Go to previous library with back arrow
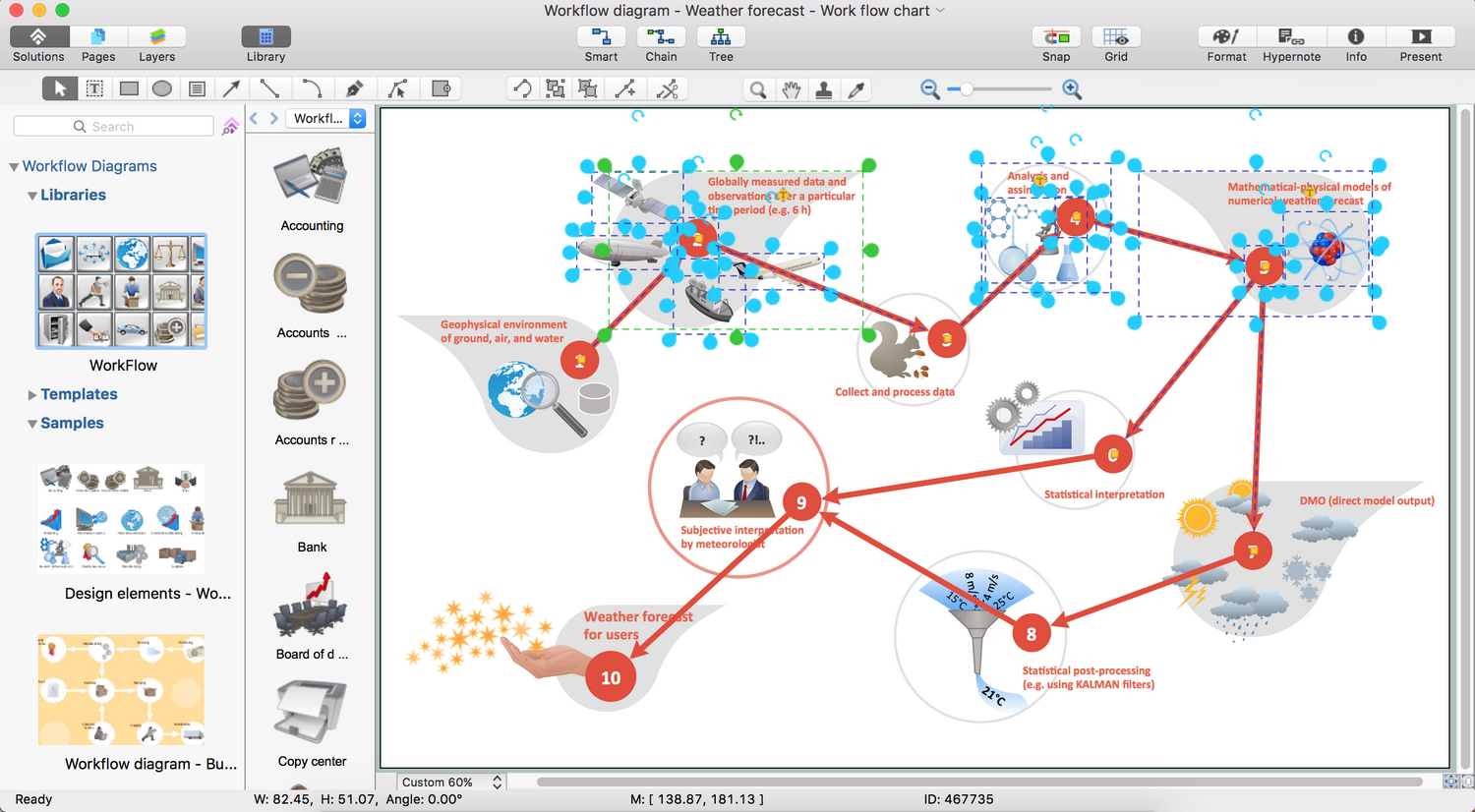Screen dimensions: 1475x812 click(x=254, y=119)
